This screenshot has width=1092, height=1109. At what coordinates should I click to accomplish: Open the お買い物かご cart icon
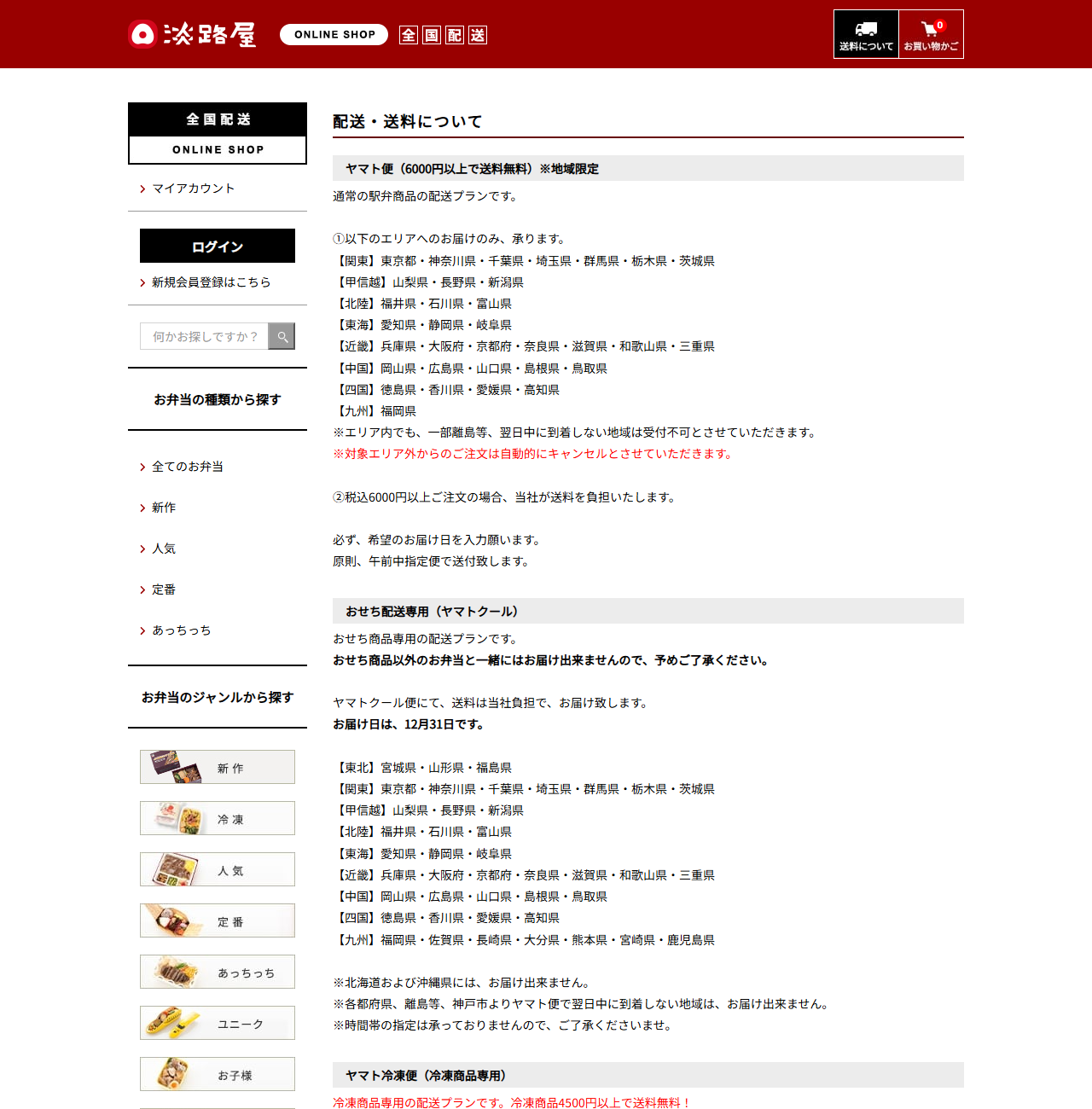pyautogui.click(x=931, y=34)
